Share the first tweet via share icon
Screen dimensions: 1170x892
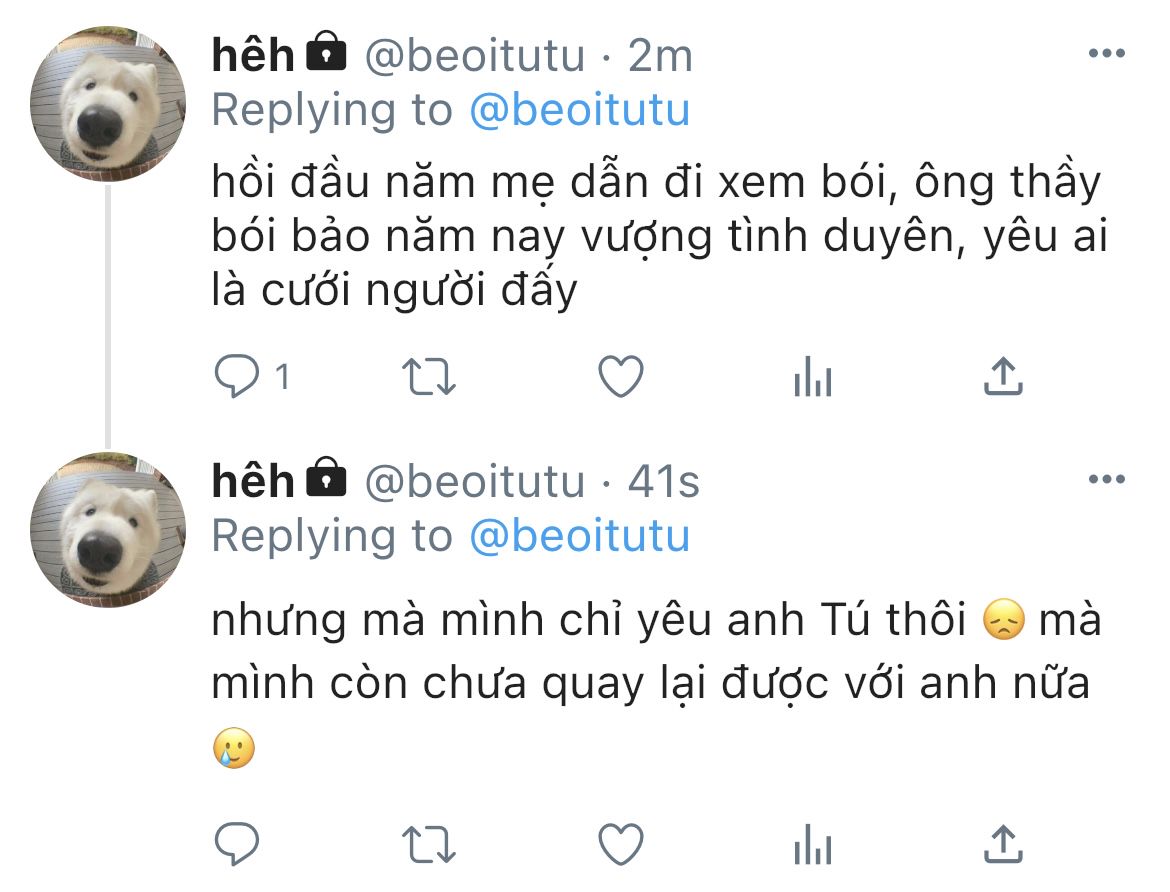1003,375
